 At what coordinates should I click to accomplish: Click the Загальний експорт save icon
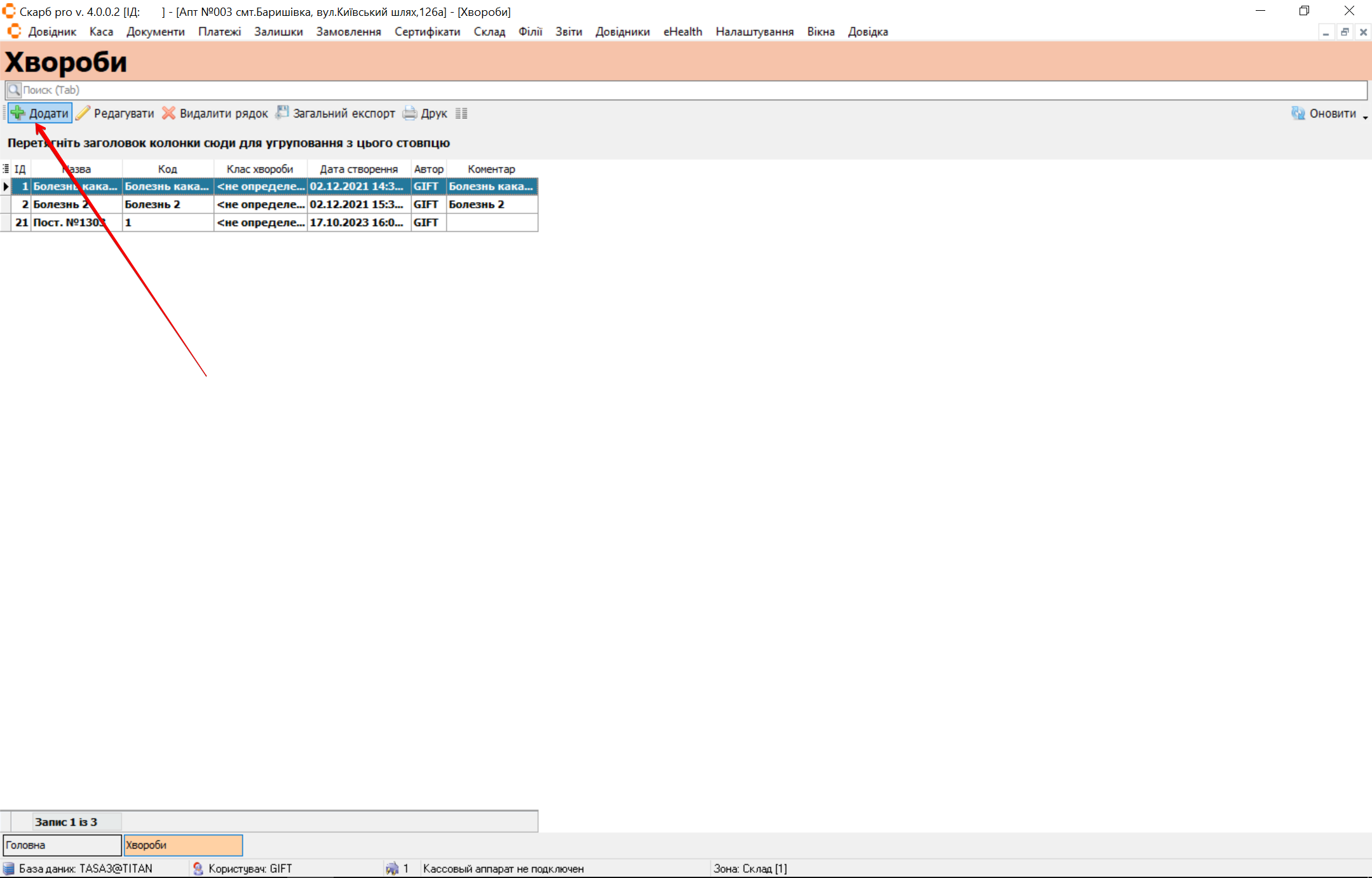coord(282,112)
